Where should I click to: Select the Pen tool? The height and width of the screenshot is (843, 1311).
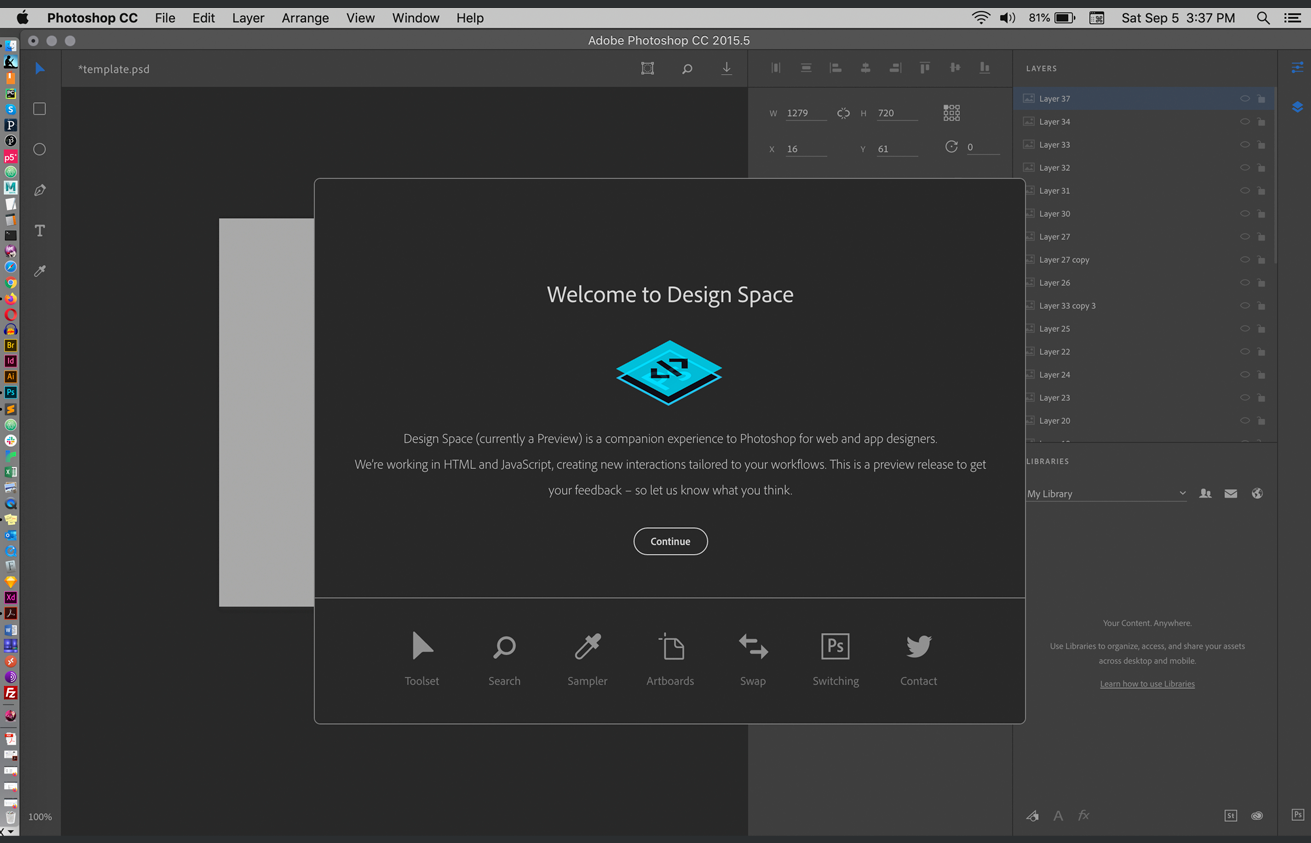(x=40, y=190)
